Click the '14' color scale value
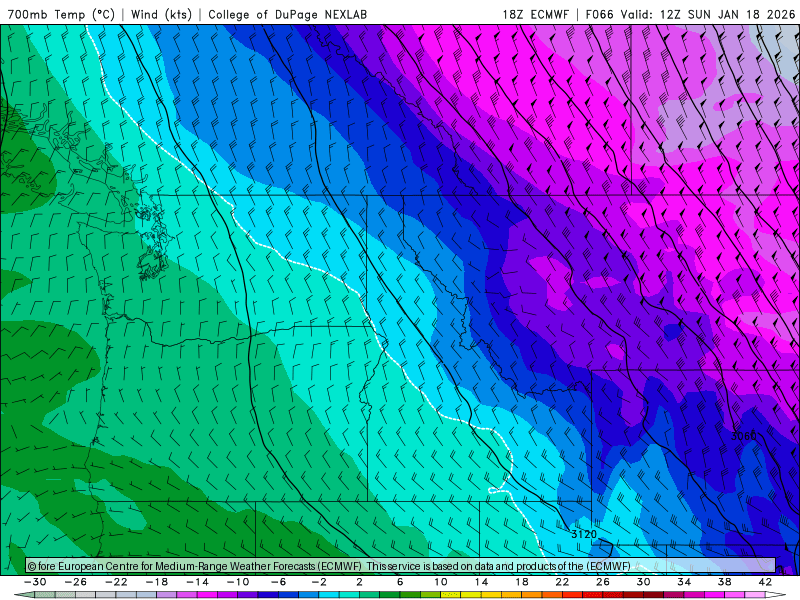This screenshot has width=800, height=600. [x=481, y=582]
